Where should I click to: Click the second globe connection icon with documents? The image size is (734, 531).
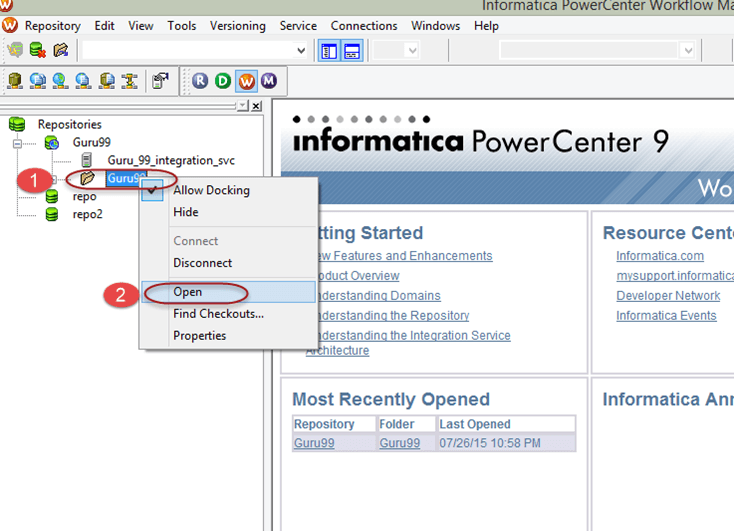click(x=37, y=81)
